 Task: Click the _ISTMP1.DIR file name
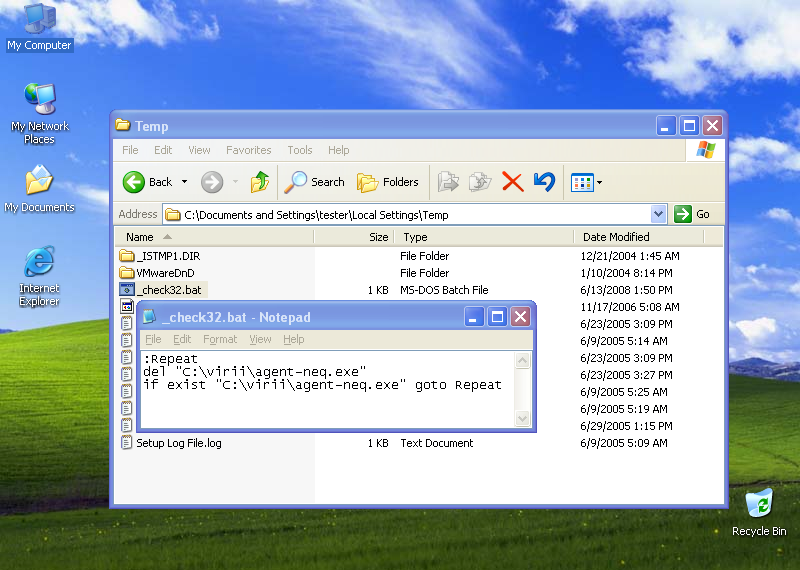tap(168, 256)
